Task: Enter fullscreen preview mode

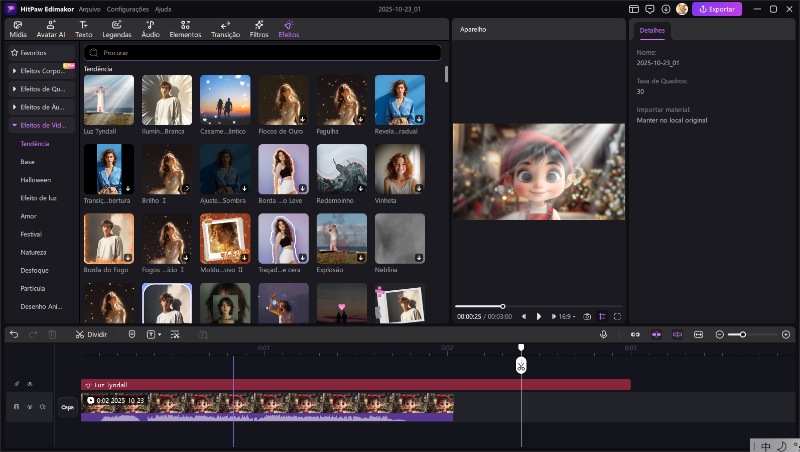Action: [x=617, y=316]
